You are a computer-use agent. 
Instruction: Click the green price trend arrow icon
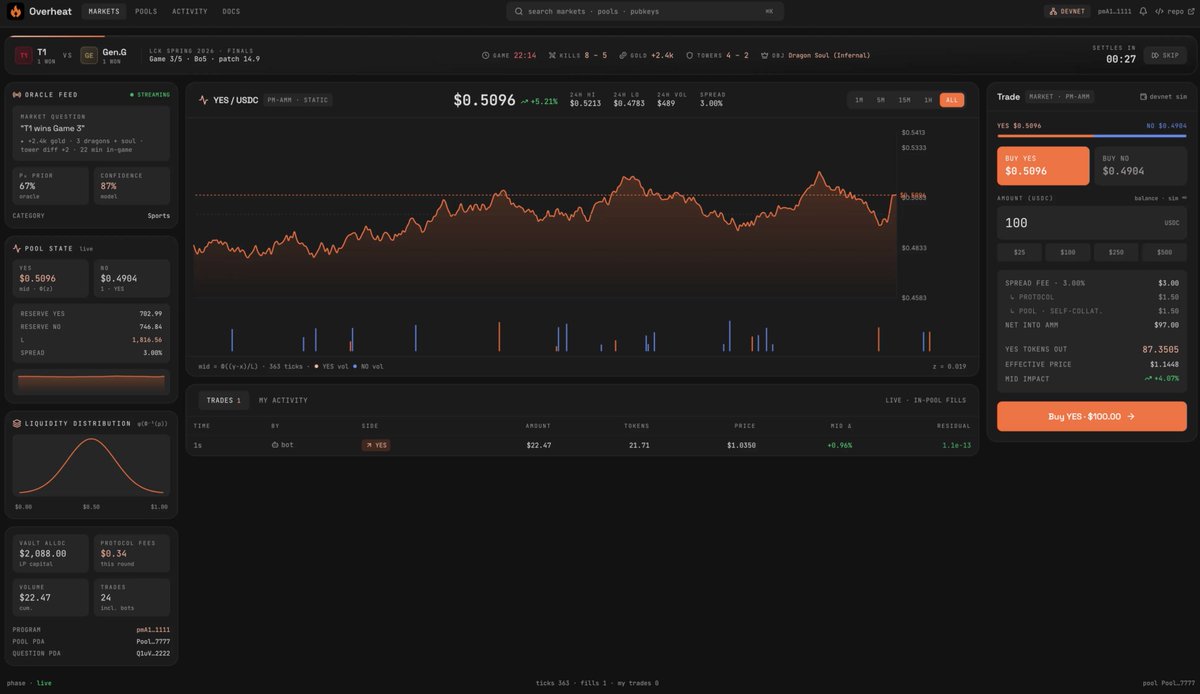(x=524, y=101)
